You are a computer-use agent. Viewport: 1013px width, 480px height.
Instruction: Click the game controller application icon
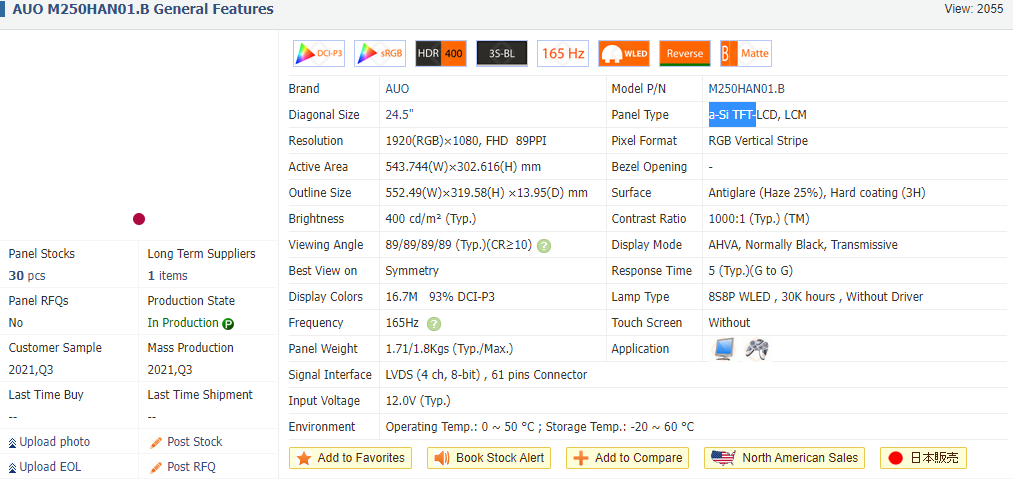coord(757,349)
